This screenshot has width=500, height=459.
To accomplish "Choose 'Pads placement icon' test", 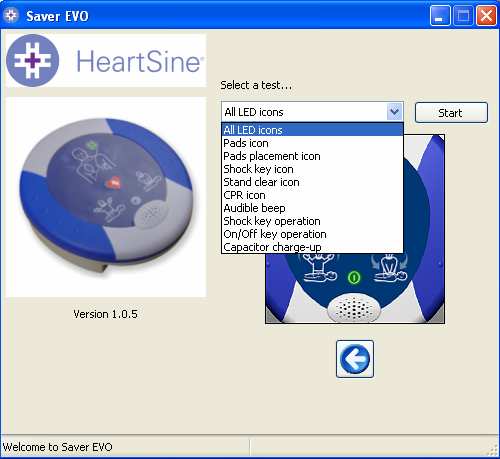I will pos(312,156).
